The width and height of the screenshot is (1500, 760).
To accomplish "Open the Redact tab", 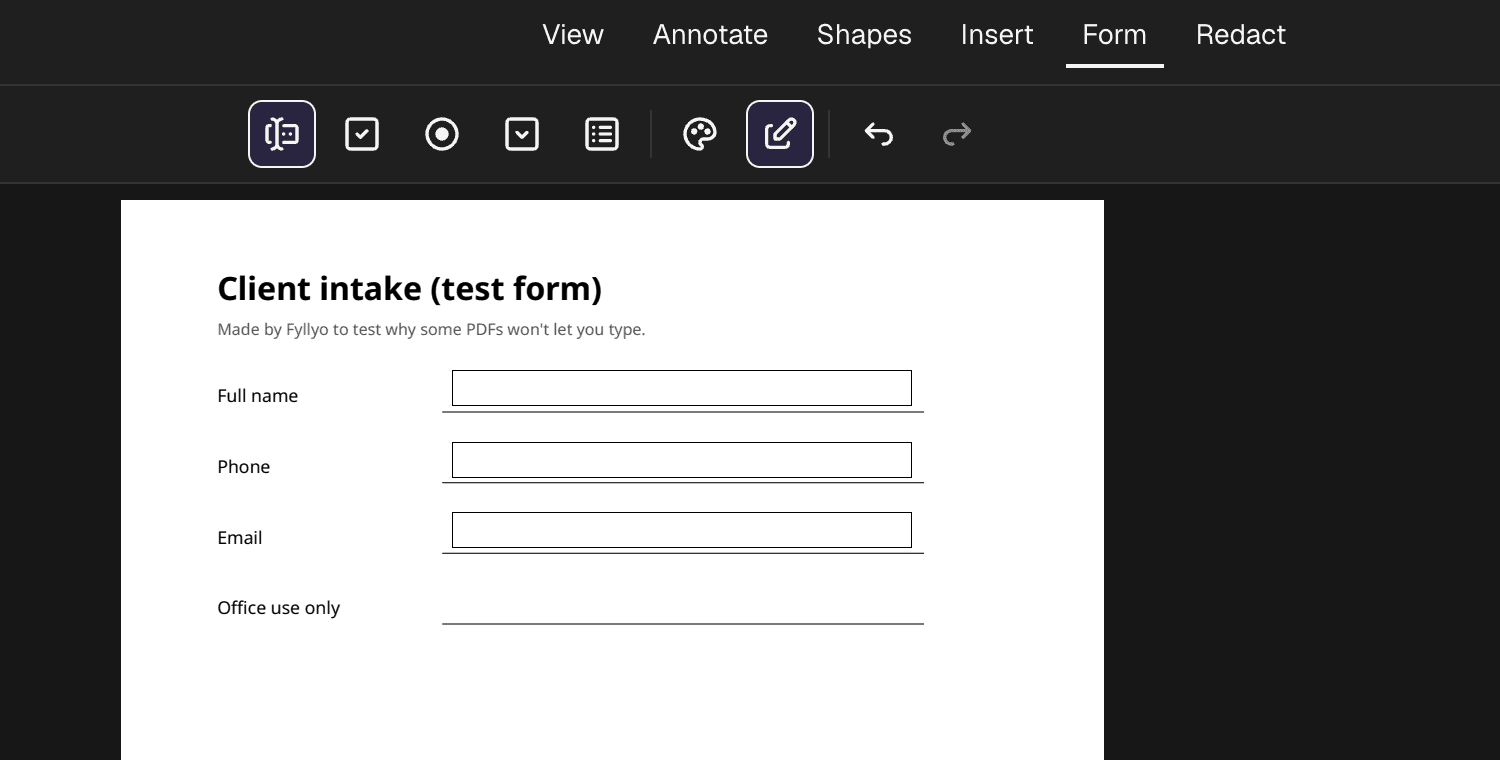I will 1241,34.
